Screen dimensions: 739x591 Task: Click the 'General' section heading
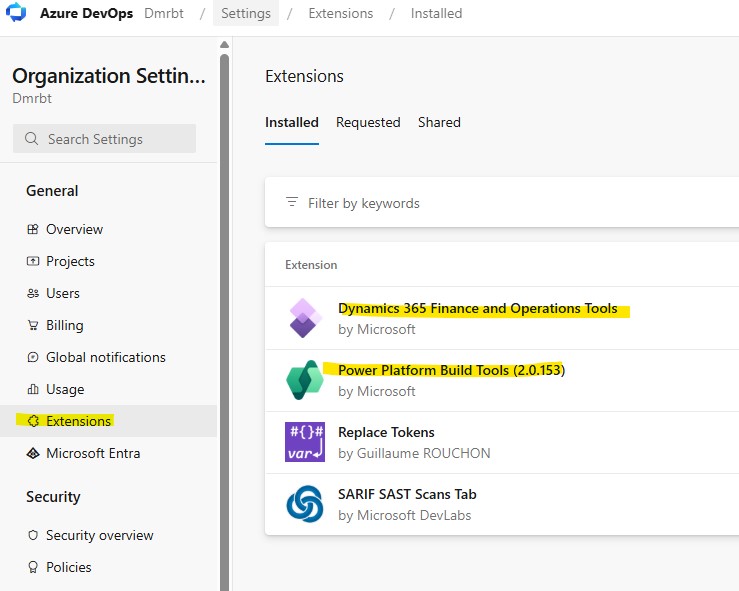coord(52,191)
